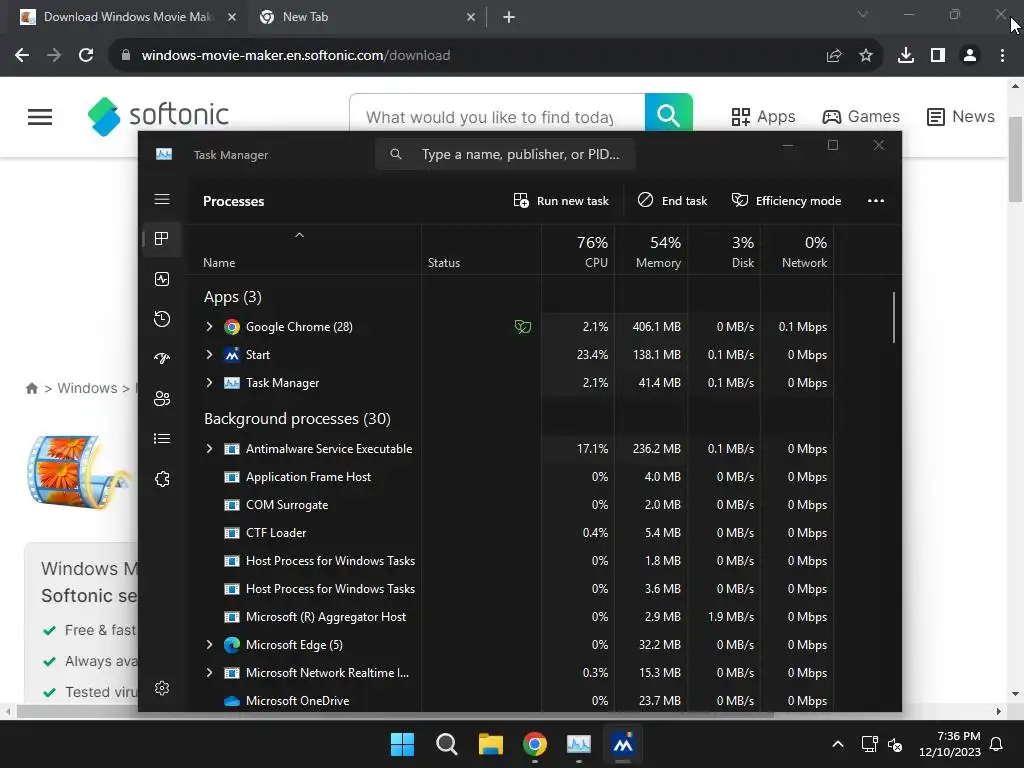Open Softonic Apps link
Image resolution: width=1024 pixels, height=768 pixels.
[763, 116]
